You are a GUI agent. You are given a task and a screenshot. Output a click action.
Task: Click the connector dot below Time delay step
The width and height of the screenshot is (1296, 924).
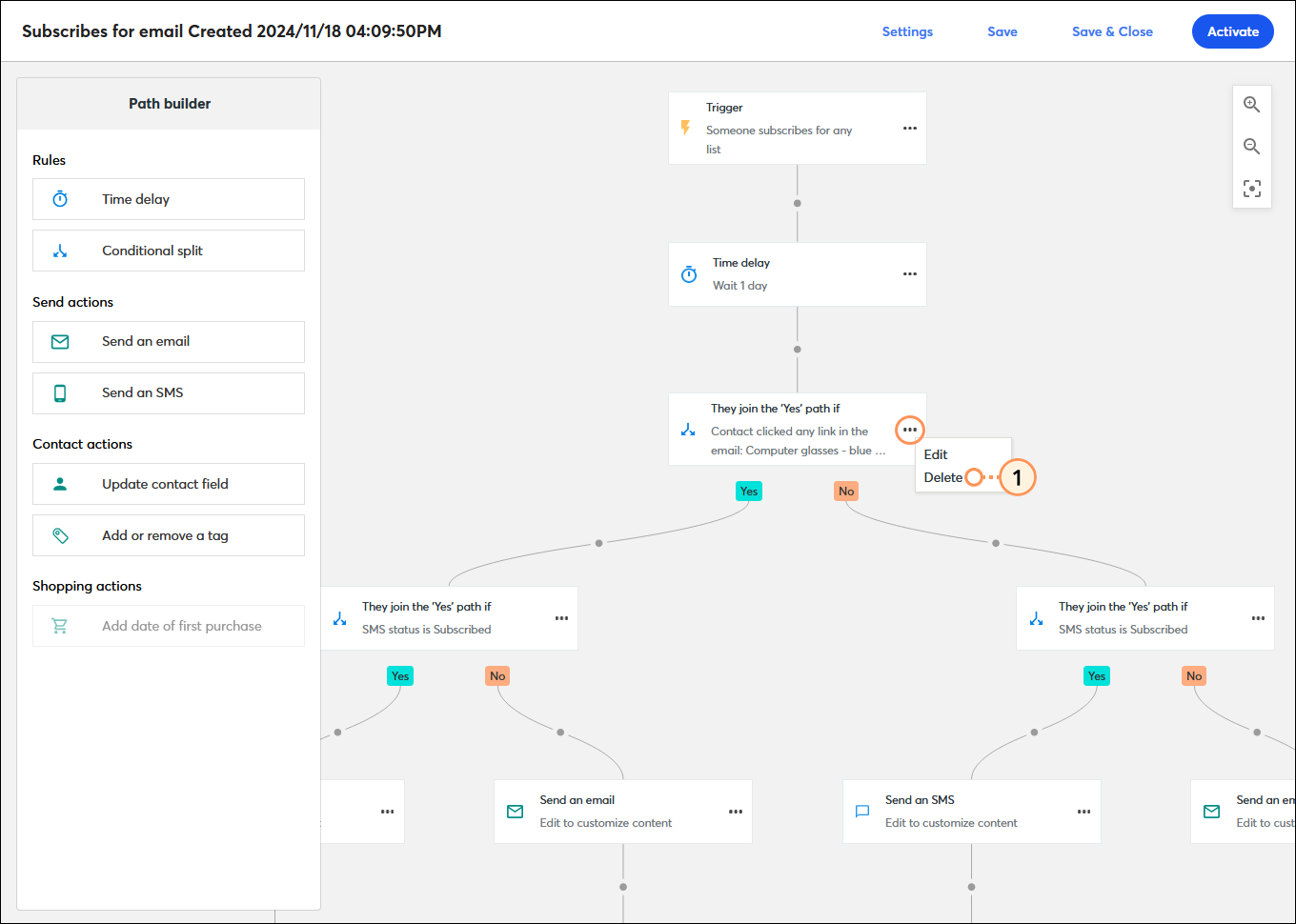coord(798,350)
